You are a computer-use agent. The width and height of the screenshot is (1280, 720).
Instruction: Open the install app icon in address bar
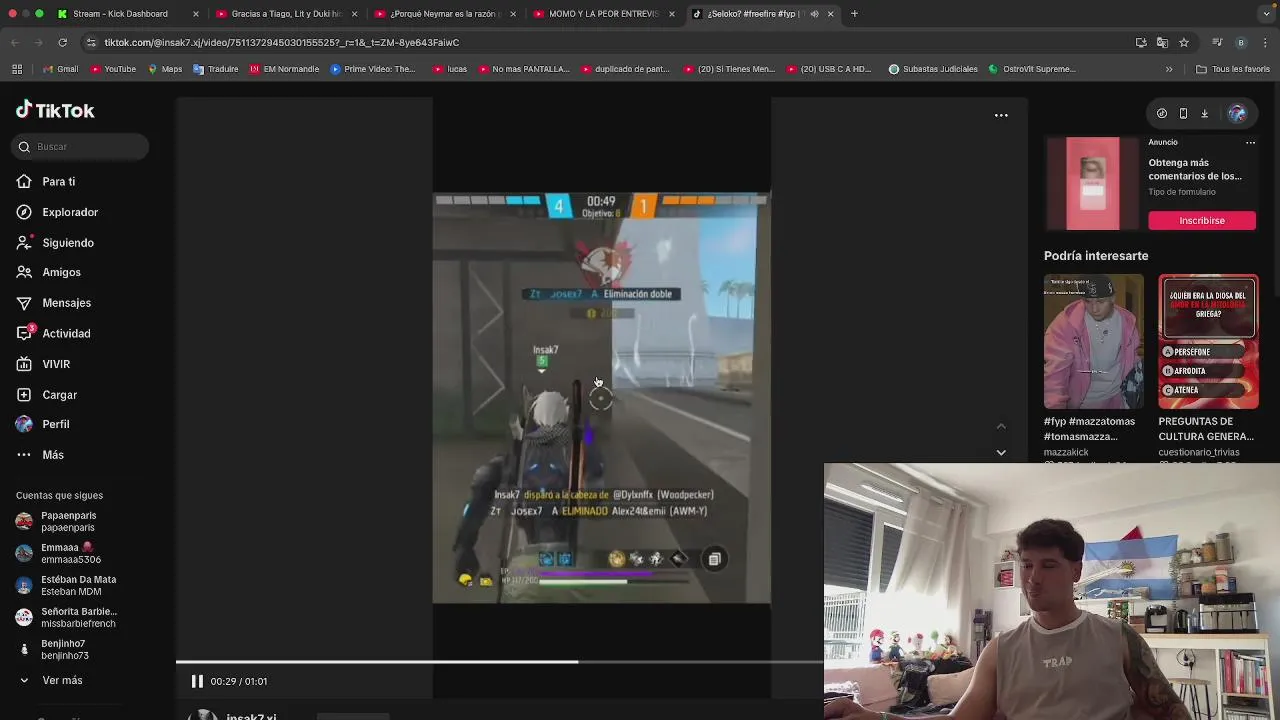1141,42
